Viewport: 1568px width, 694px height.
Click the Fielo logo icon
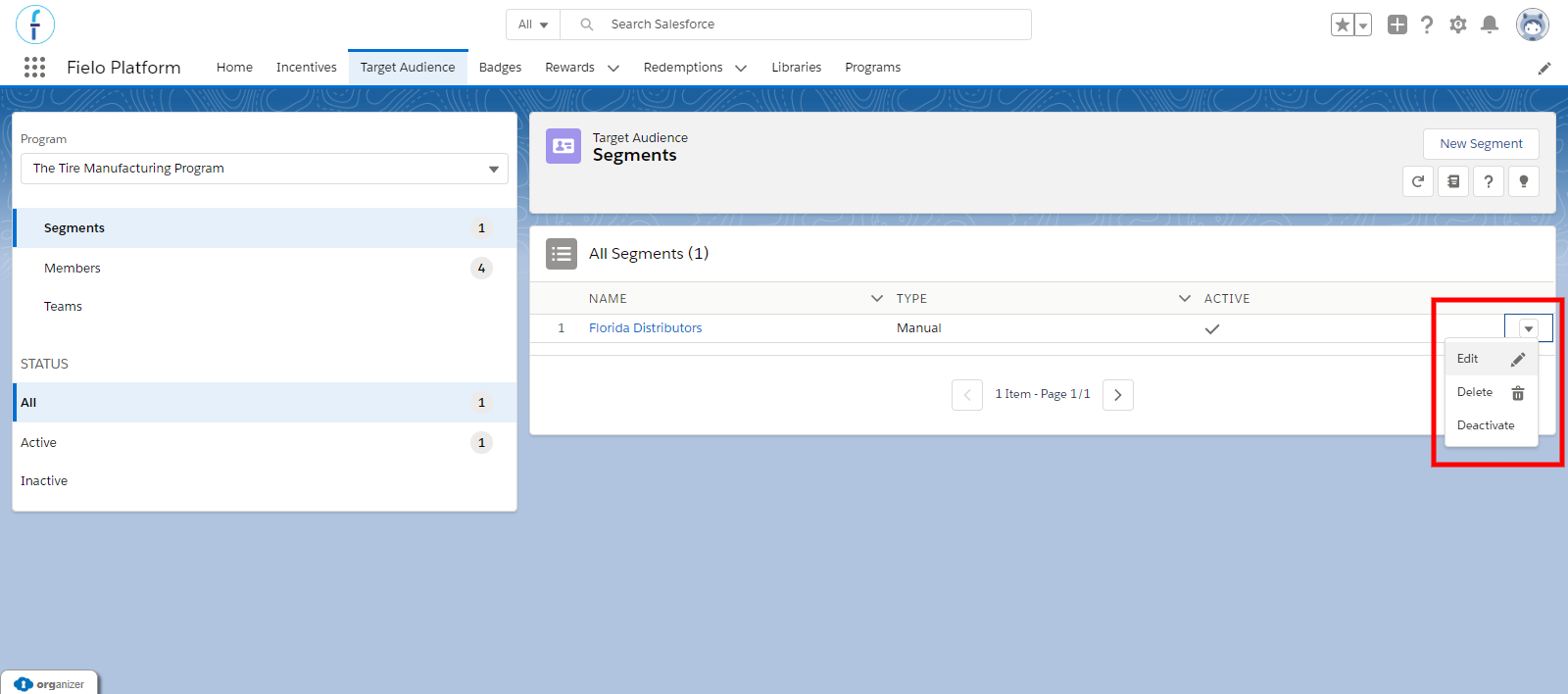point(35,25)
